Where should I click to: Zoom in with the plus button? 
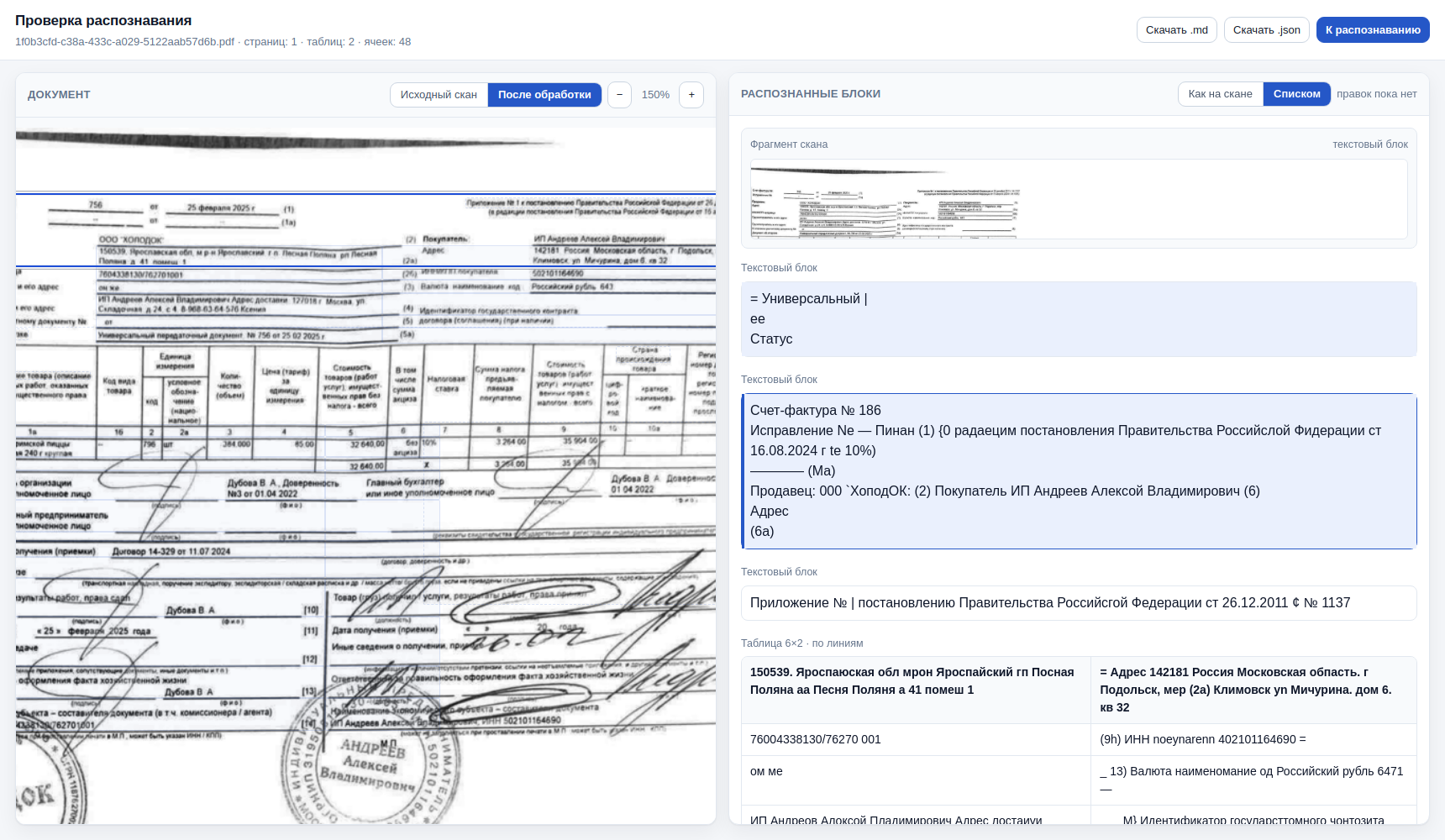[691, 95]
